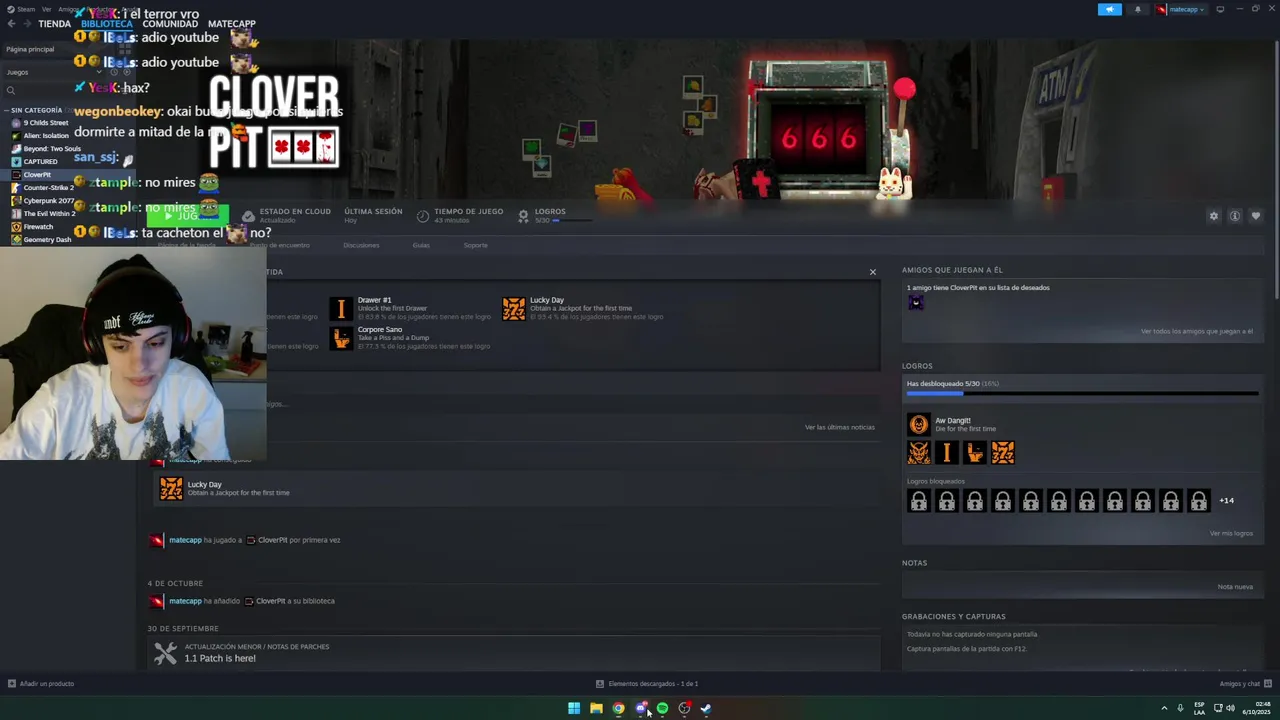Open 1.1 Patch is here! news
The width and height of the screenshot is (1280, 720).
pyautogui.click(x=220, y=658)
